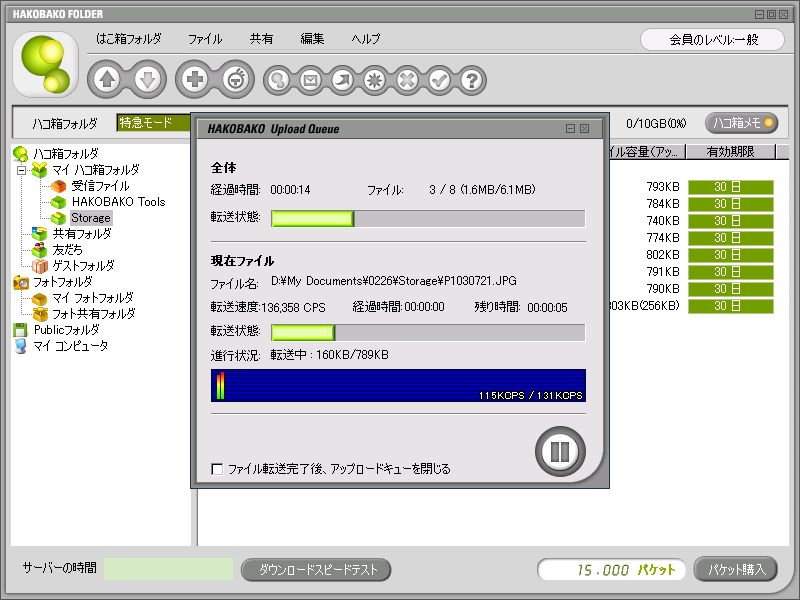The image size is (800, 600).
Task: Click the X delete toolbar icon
Action: click(407, 80)
